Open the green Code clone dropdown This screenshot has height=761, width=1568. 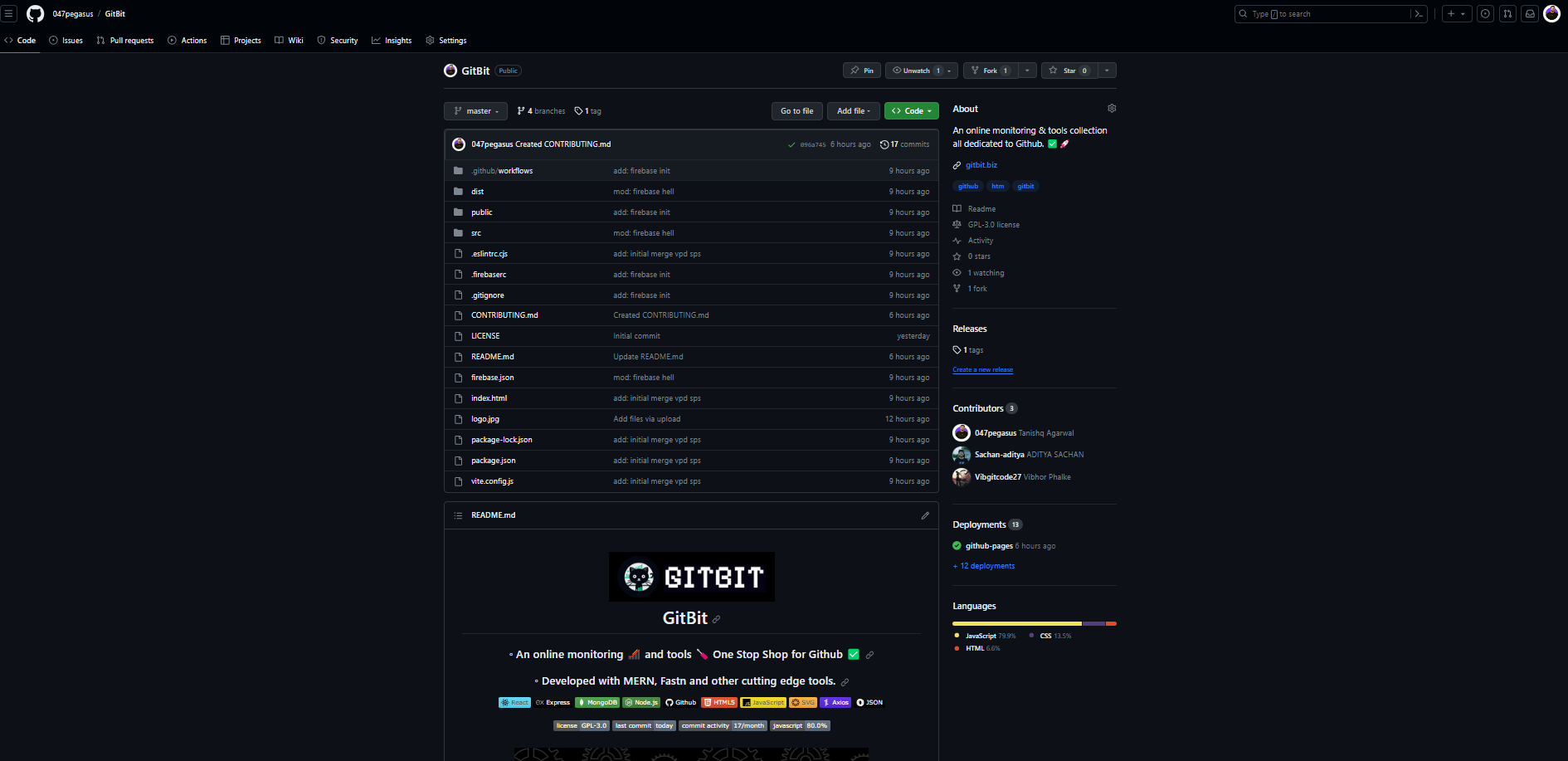click(x=912, y=111)
